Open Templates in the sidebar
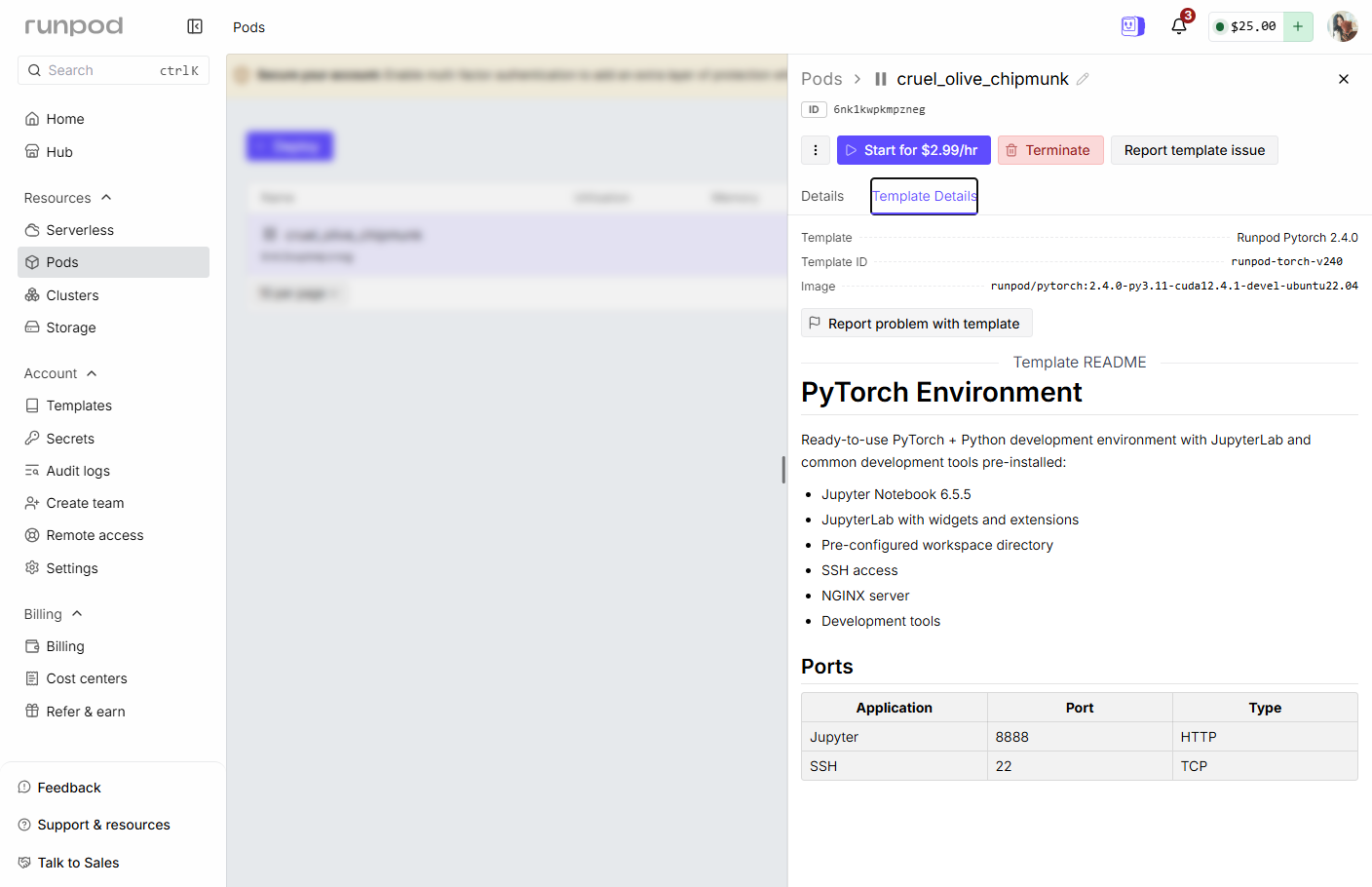The image size is (1372, 887). coord(113,405)
